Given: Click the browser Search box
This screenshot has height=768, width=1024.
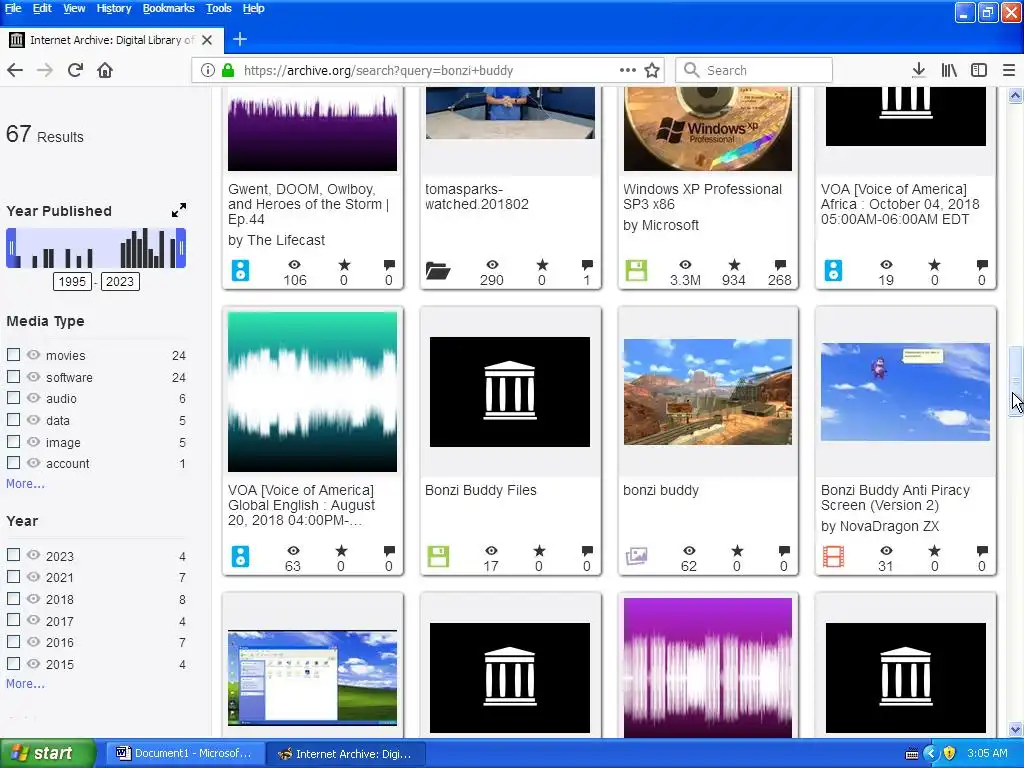Looking at the screenshot, I should [754, 70].
